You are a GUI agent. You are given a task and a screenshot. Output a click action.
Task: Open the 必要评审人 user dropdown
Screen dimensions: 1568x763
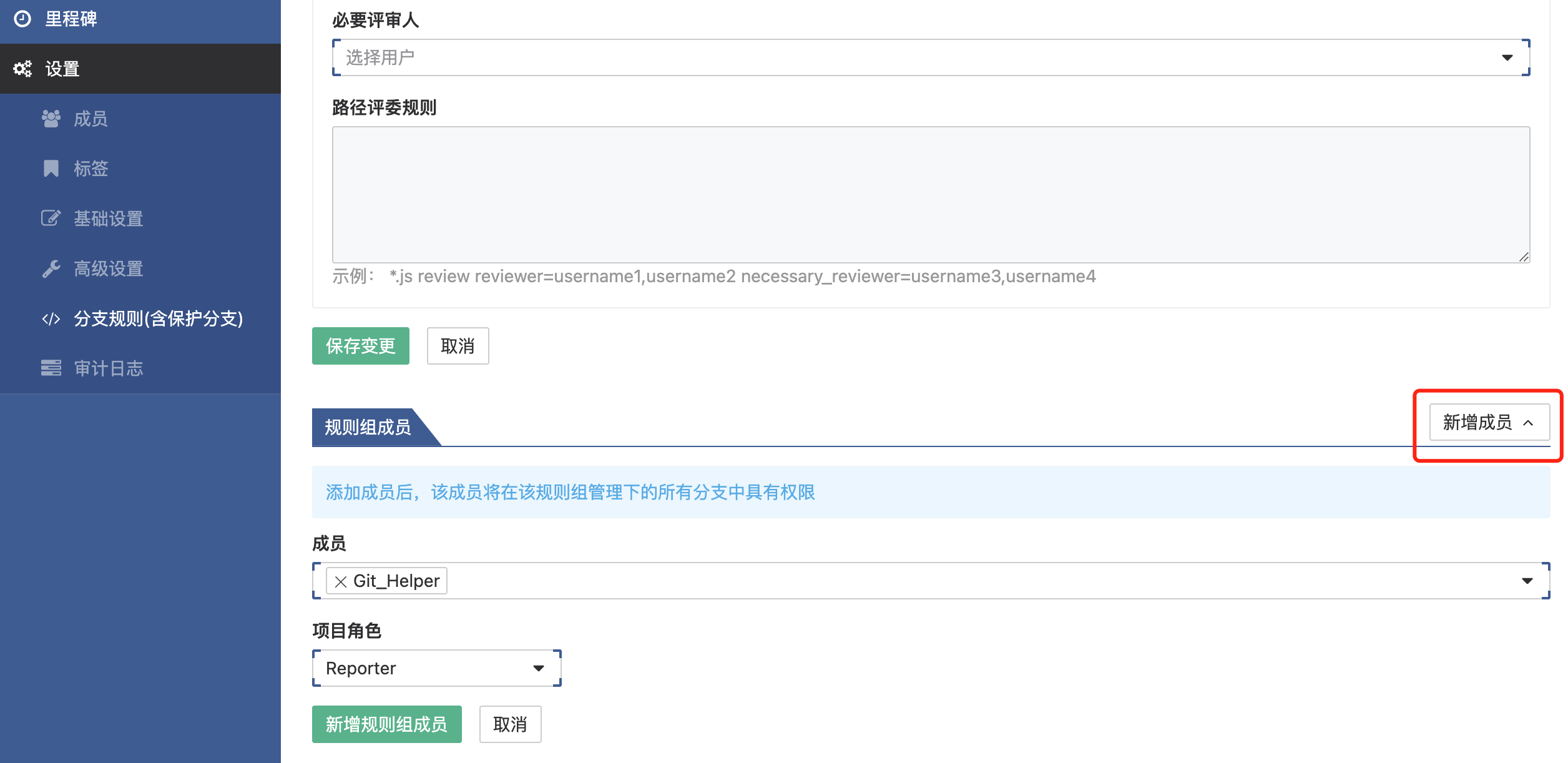[x=930, y=57]
